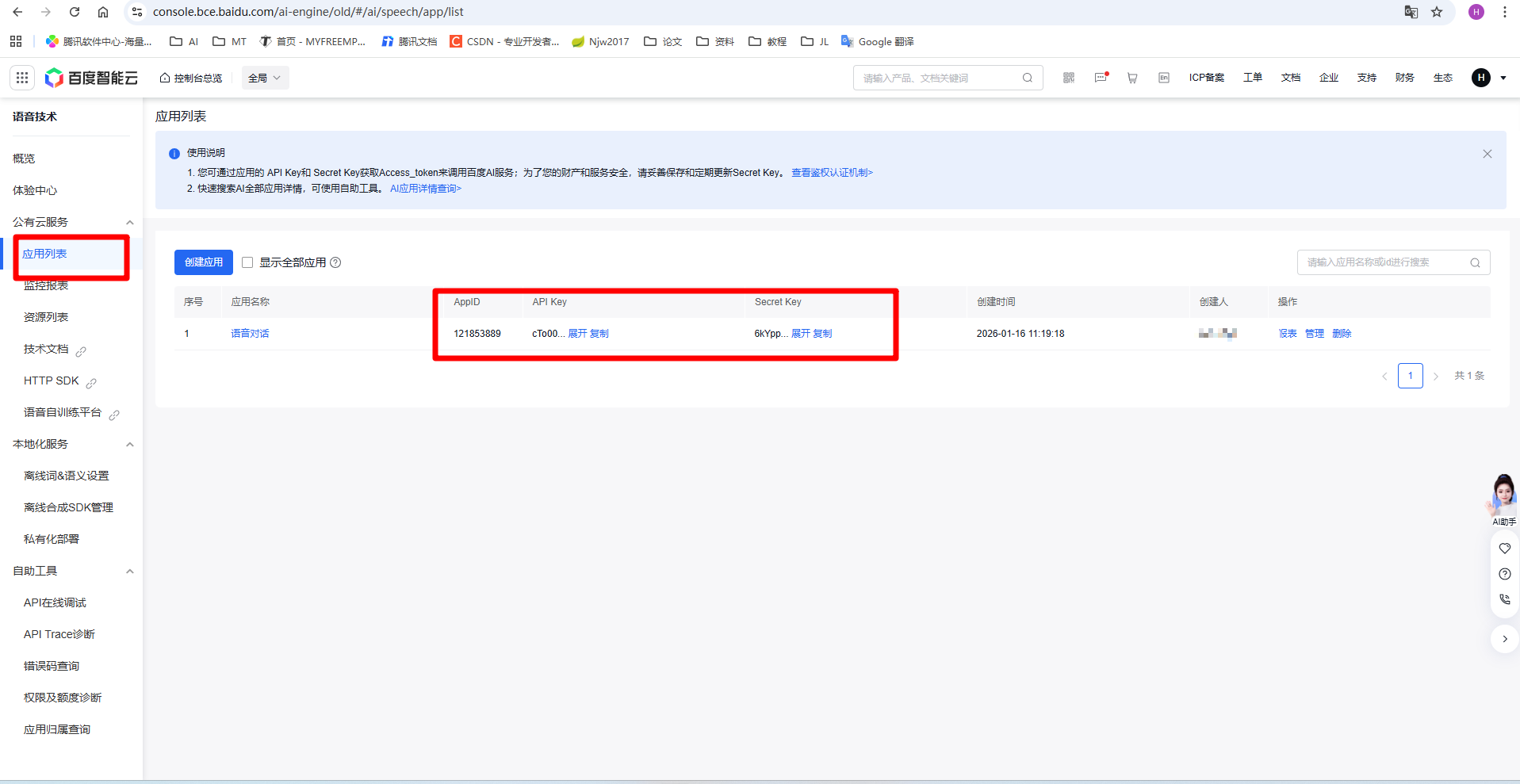The width and height of the screenshot is (1520, 784).
Task: Open AI应用详情查询 link in banner
Action: (426, 189)
